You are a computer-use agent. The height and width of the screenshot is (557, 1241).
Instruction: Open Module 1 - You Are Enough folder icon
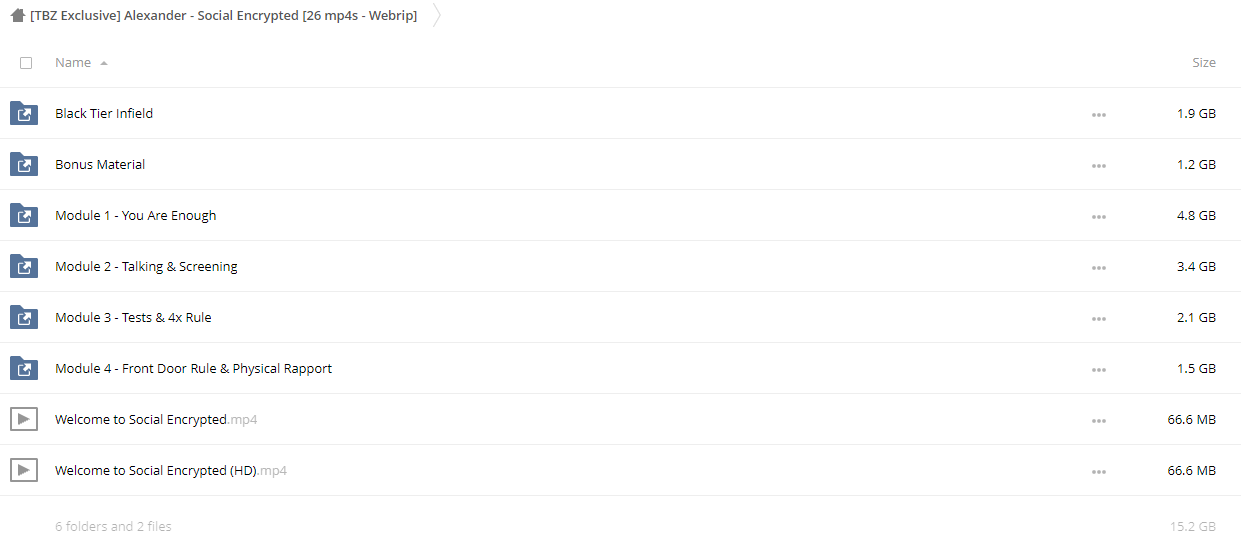pyautogui.click(x=24, y=215)
